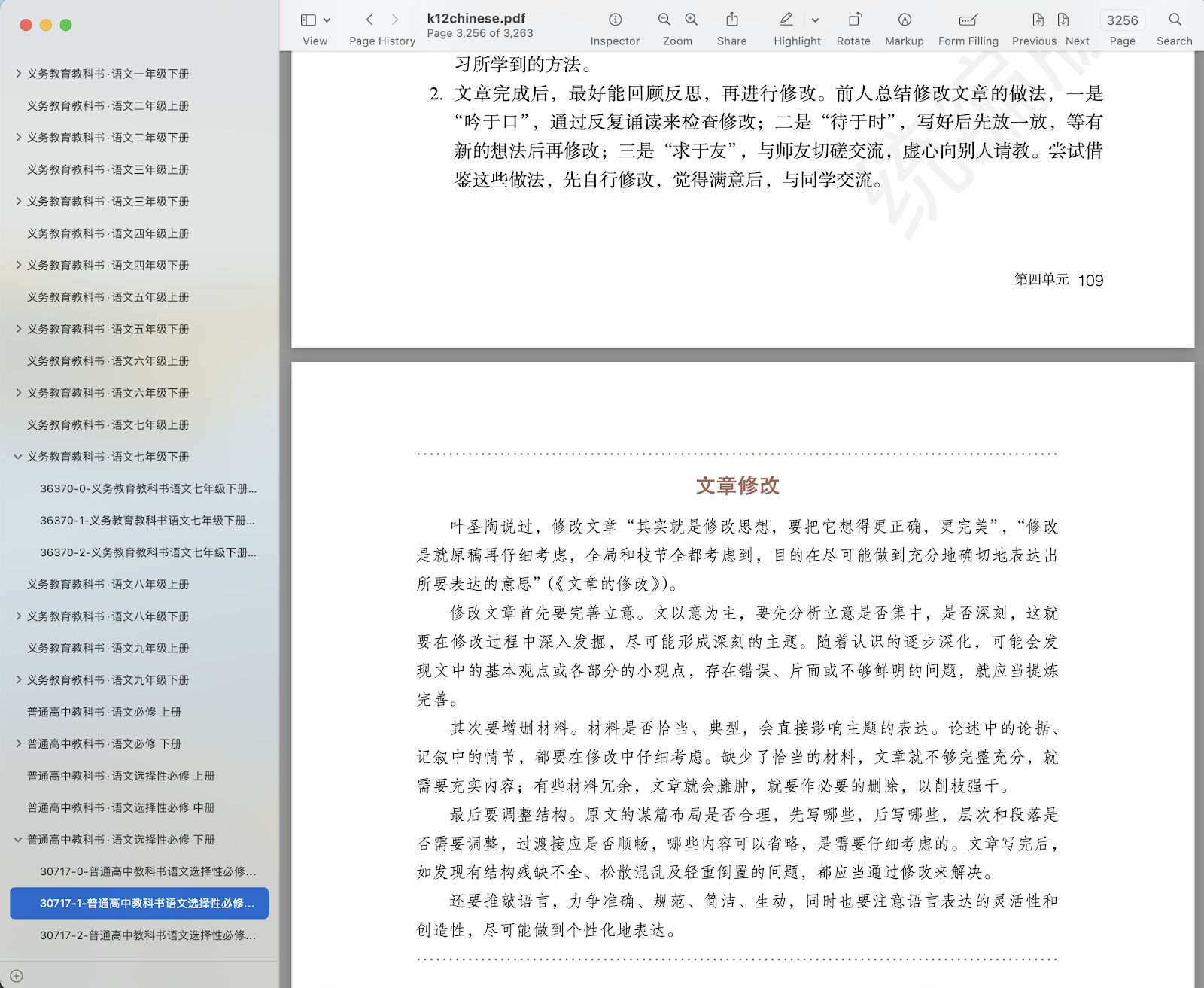Open the View sidebar dropdown menu
The image size is (1204, 988).
tap(327, 20)
